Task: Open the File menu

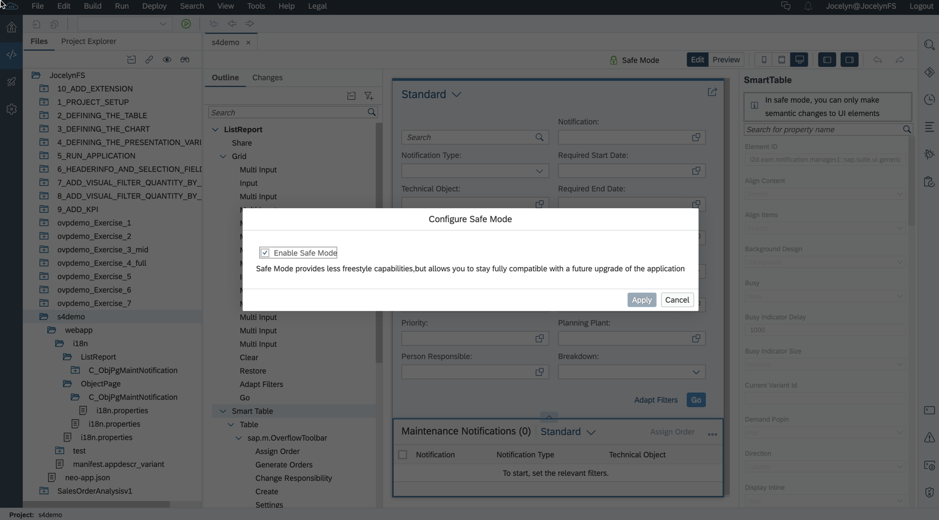Action: (37, 6)
